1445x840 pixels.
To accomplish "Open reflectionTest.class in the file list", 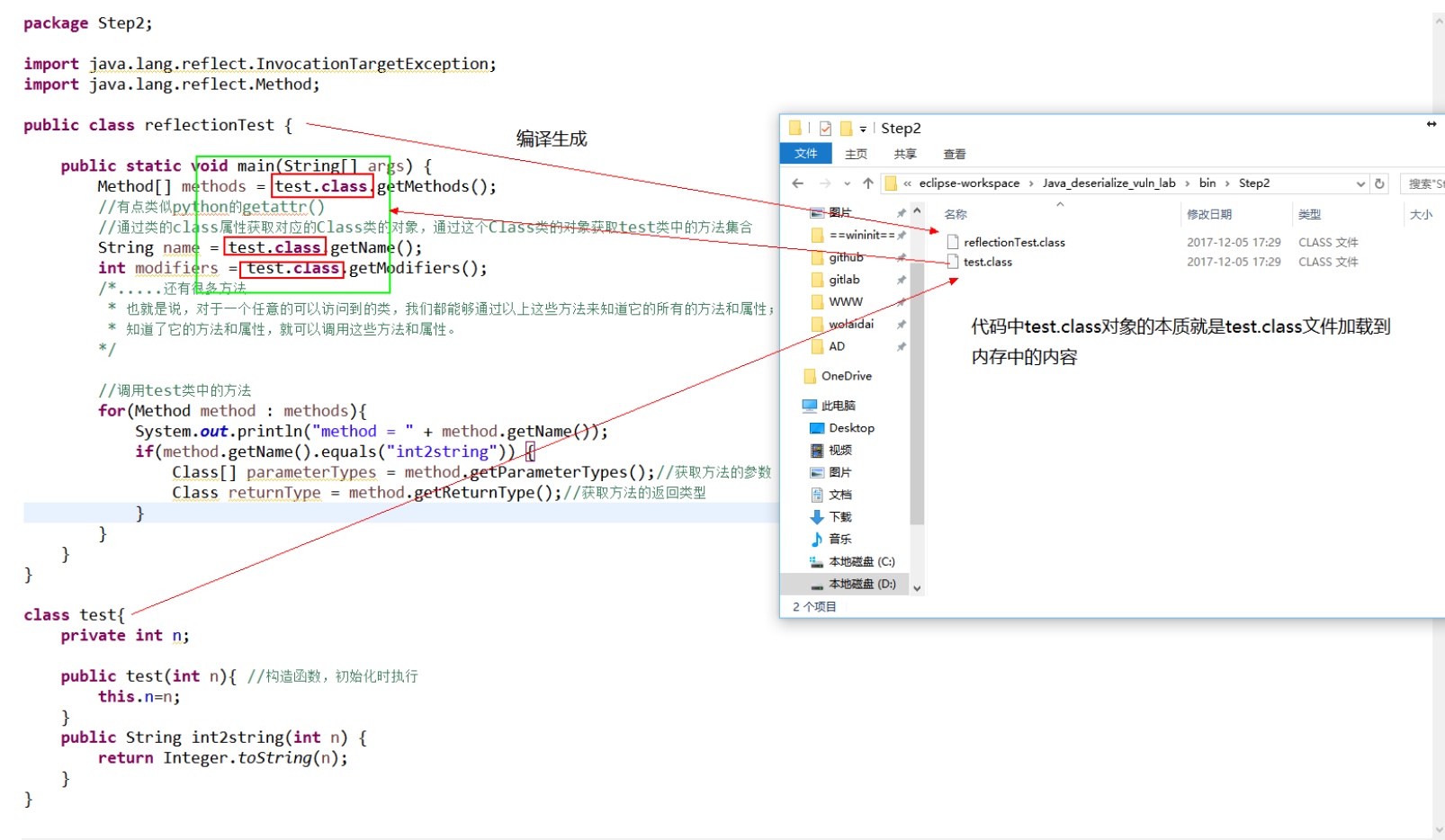I will click(1013, 241).
